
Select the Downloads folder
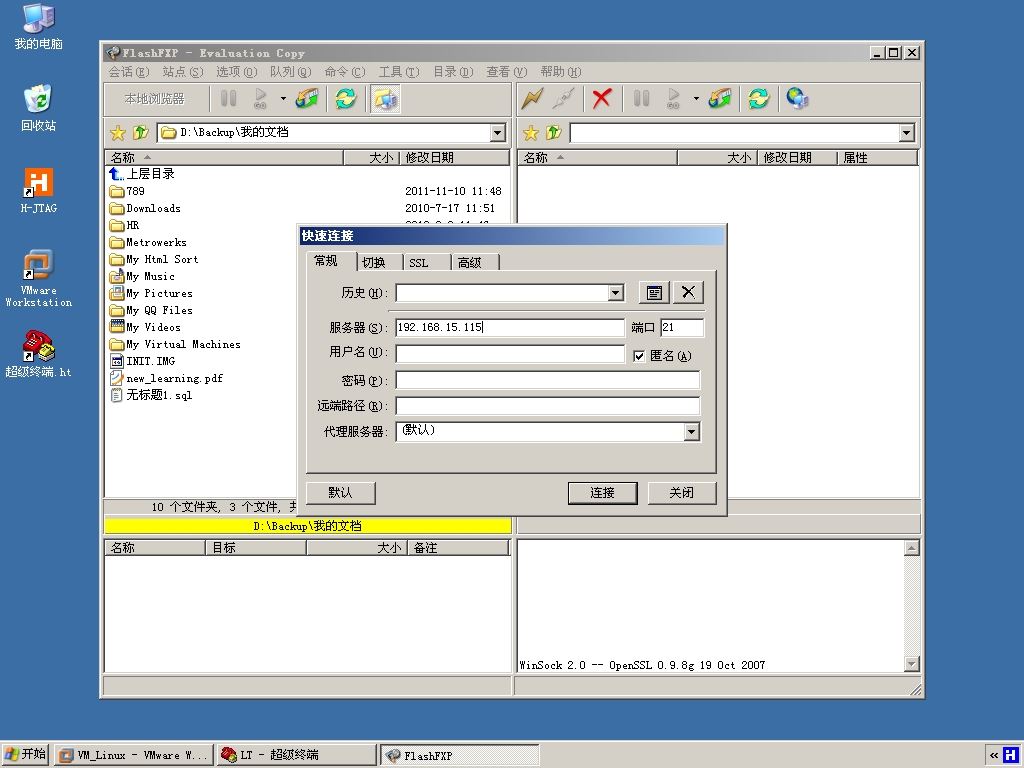click(x=153, y=208)
